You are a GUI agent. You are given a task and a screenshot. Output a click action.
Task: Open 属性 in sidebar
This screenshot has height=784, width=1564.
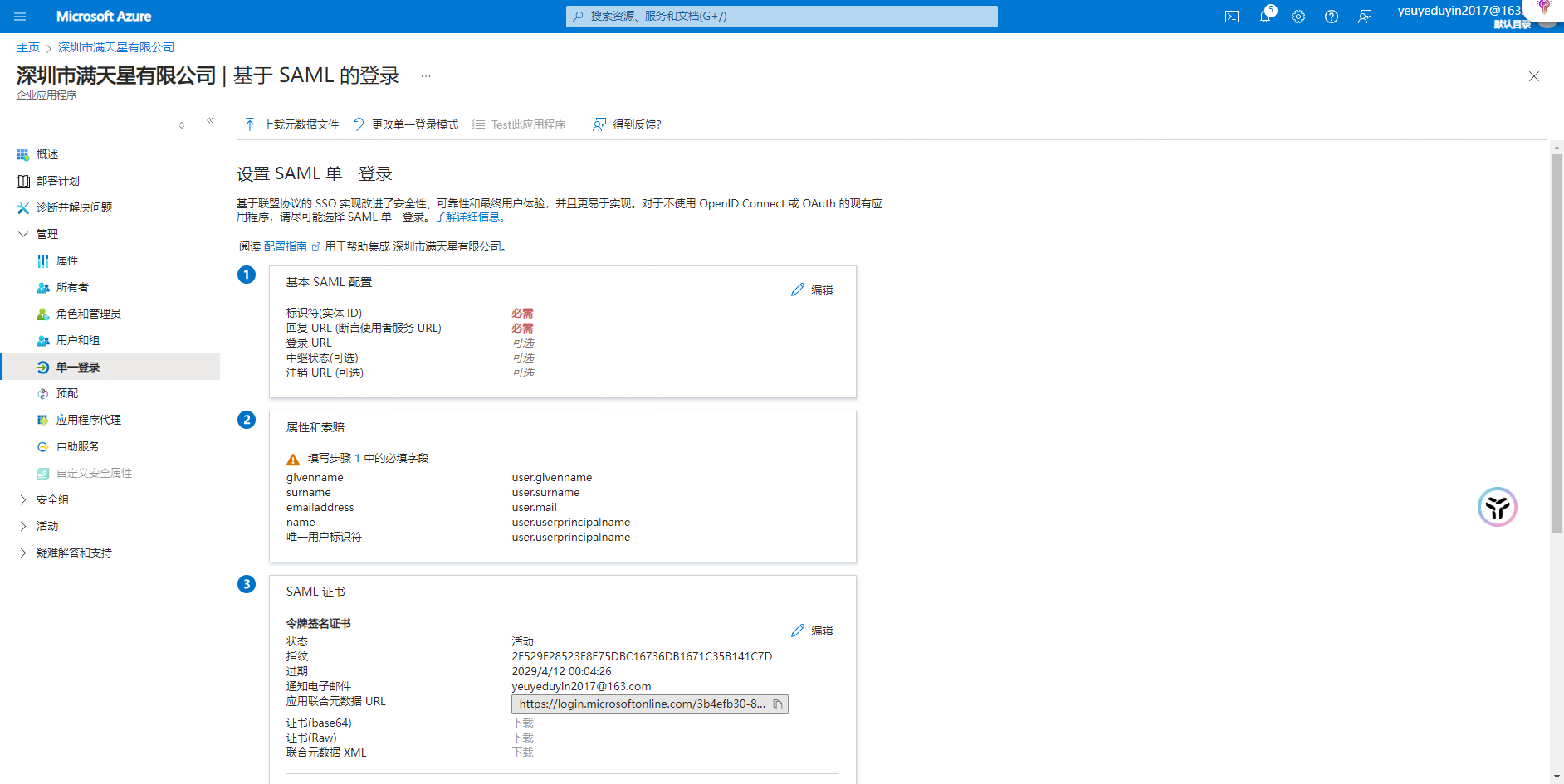pyautogui.click(x=67, y=261)
